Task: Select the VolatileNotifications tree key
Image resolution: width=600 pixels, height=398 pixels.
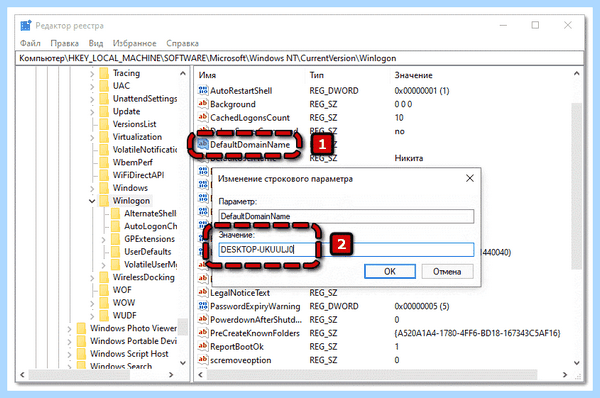Action: tap(145, 150)
